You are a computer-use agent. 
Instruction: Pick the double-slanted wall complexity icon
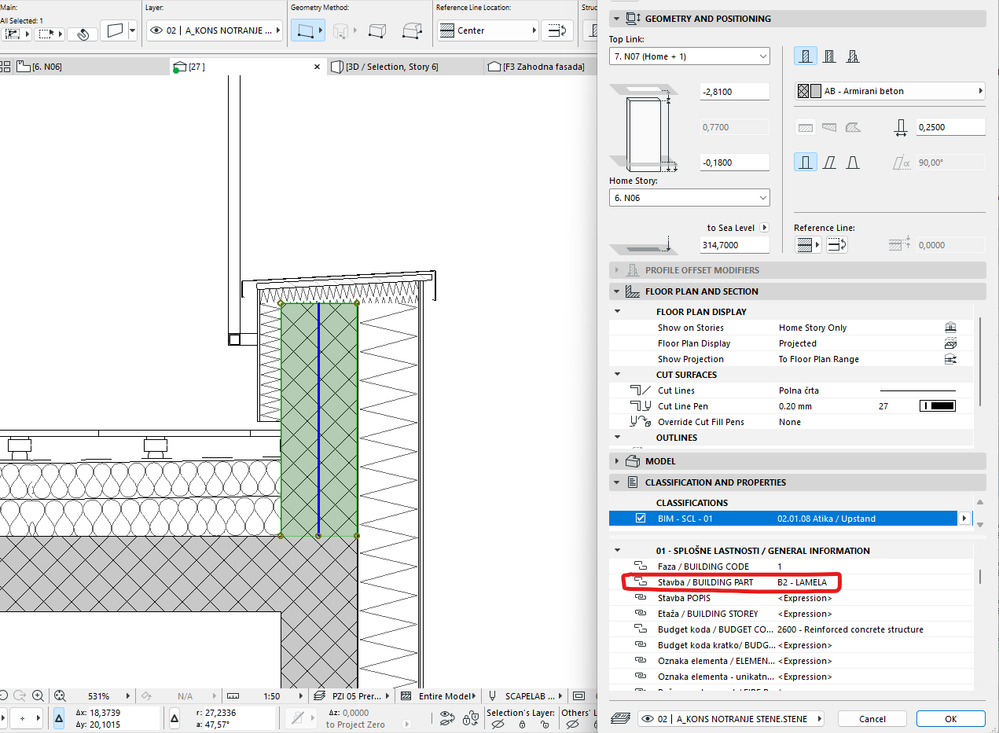coord(852,162)
